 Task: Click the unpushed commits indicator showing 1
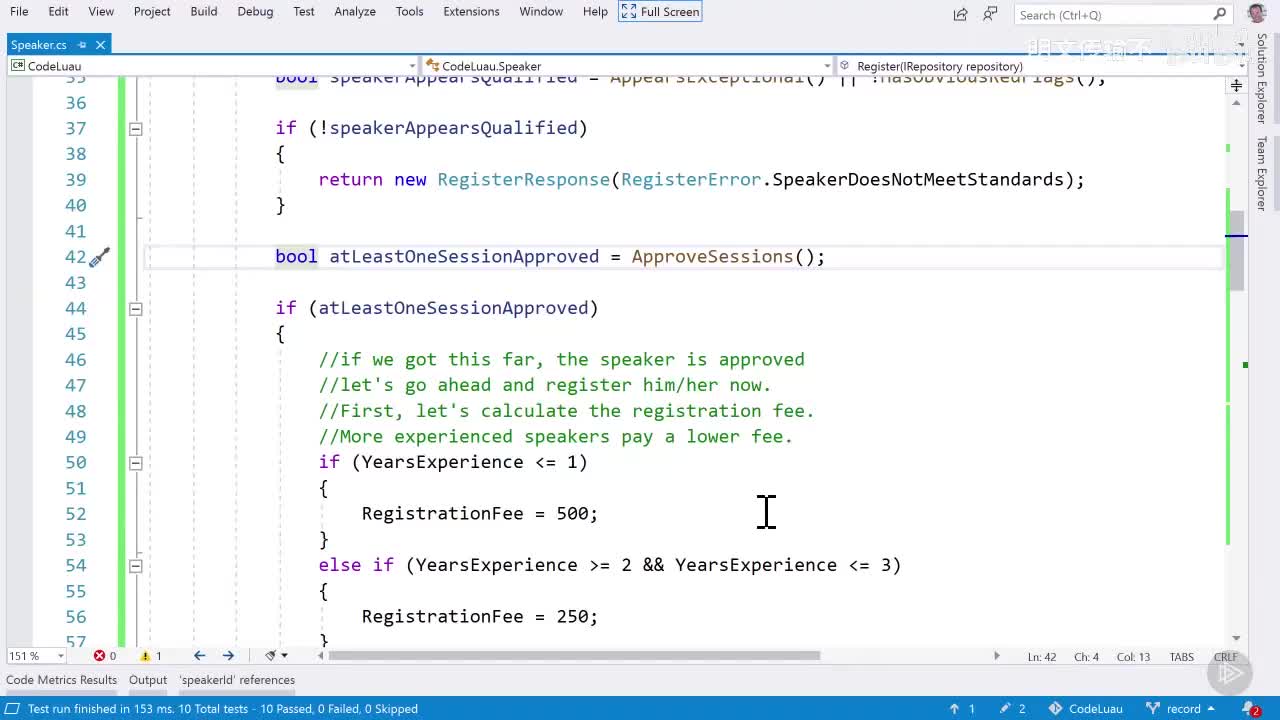point(962,709)
